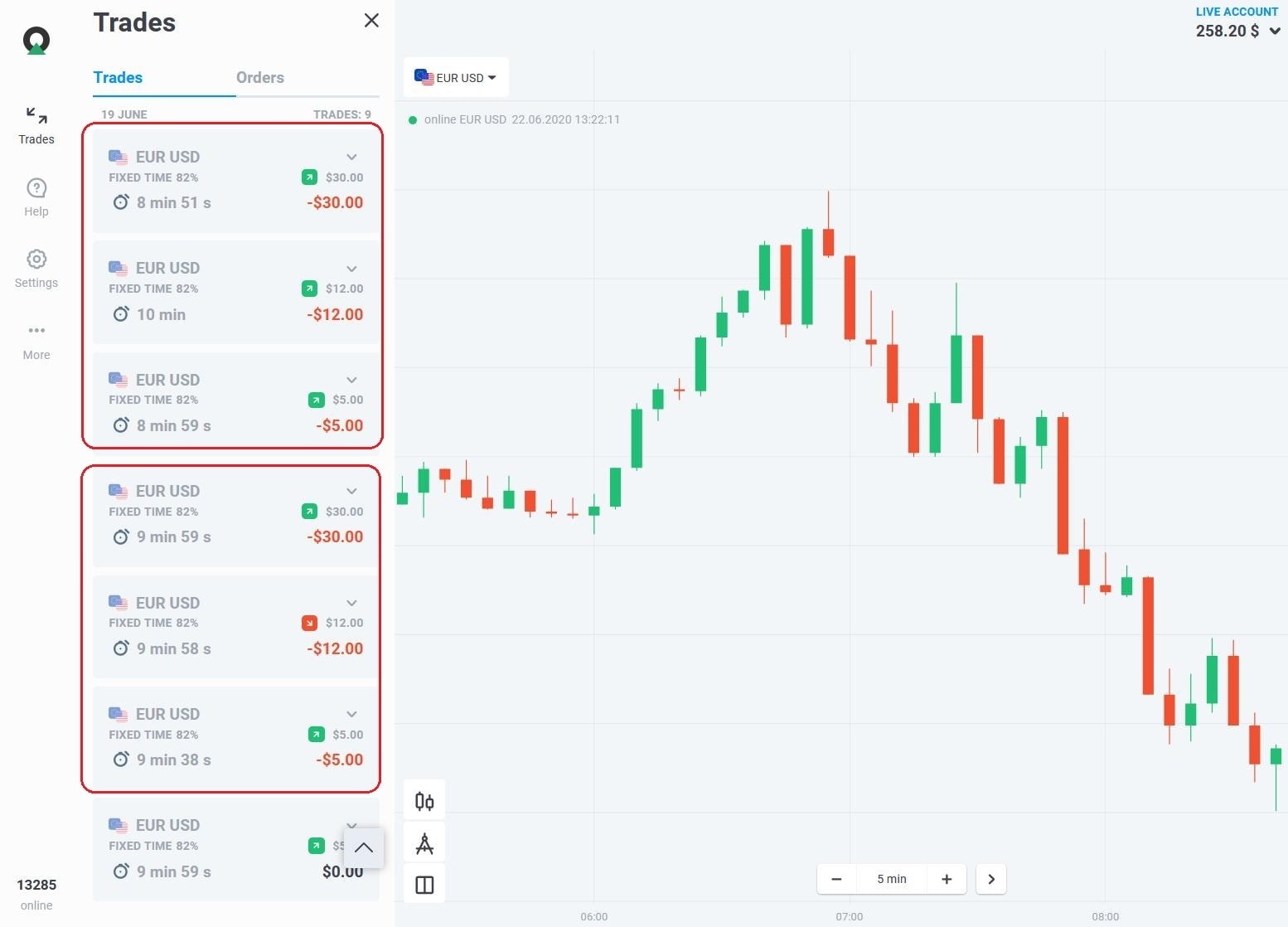
Task: Click the 5 min timeframe label
Action: (x=892, y=879)
